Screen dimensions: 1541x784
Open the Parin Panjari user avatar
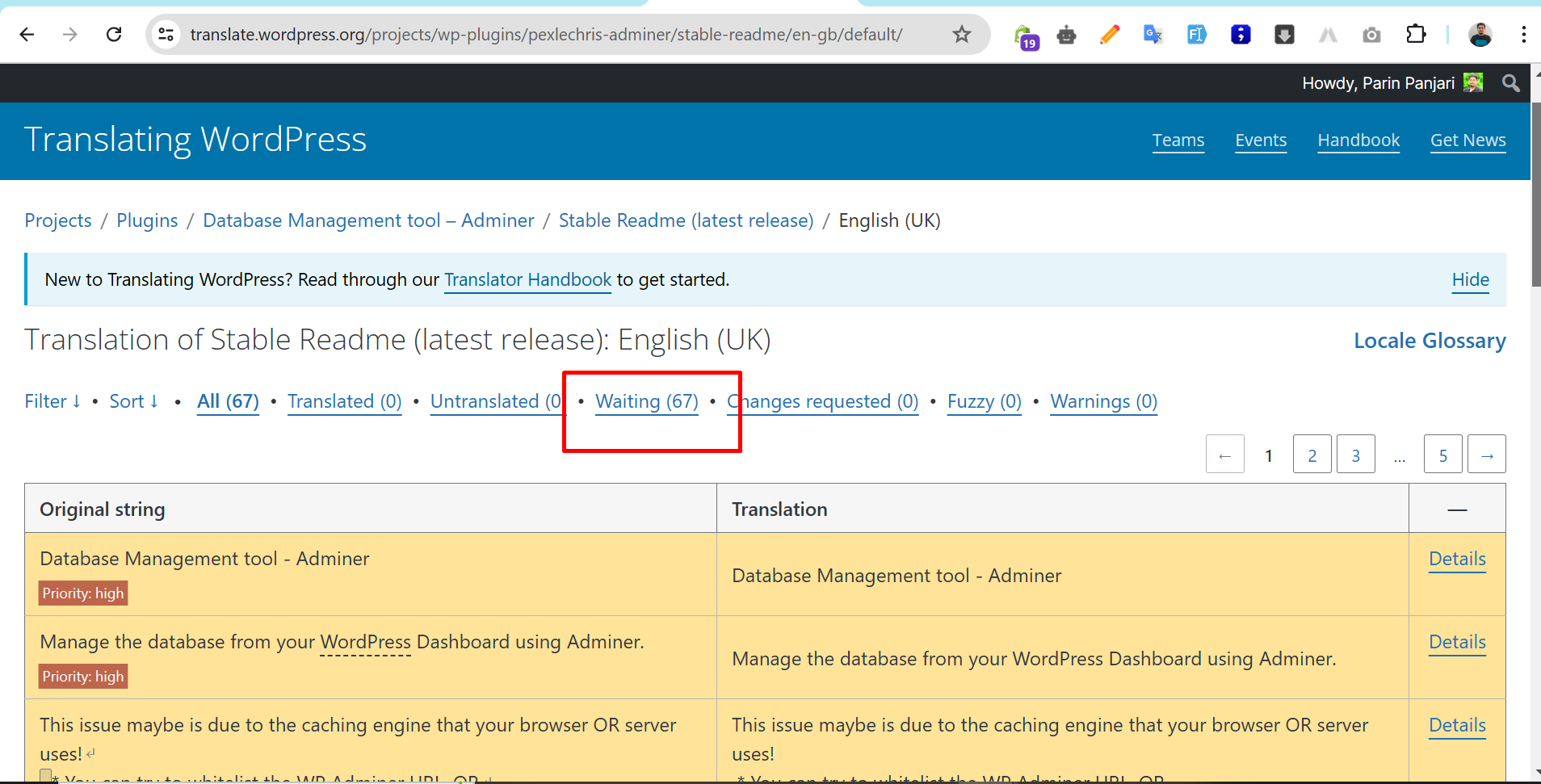[x=1473, y=82]
